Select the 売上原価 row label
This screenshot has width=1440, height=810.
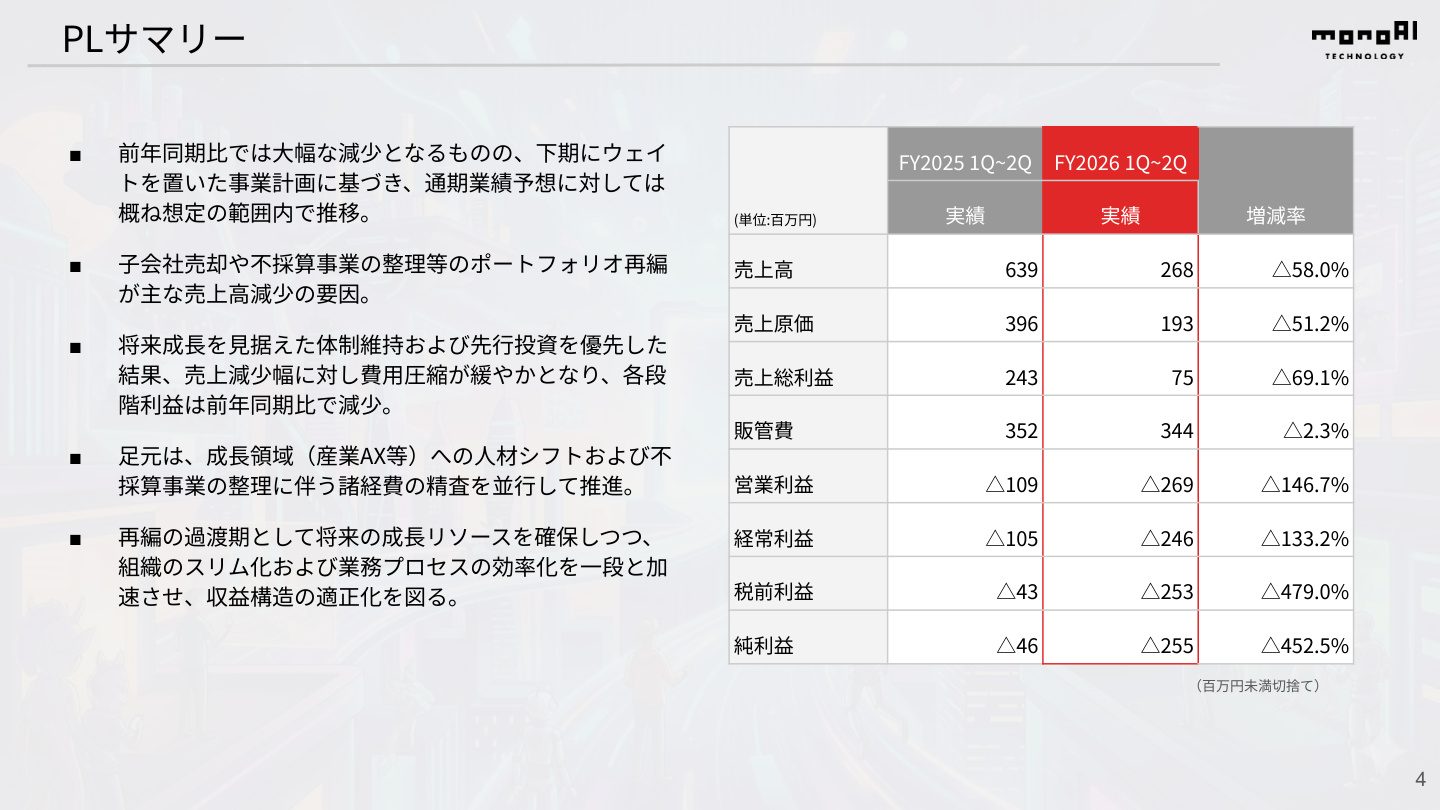click(808, 316)
